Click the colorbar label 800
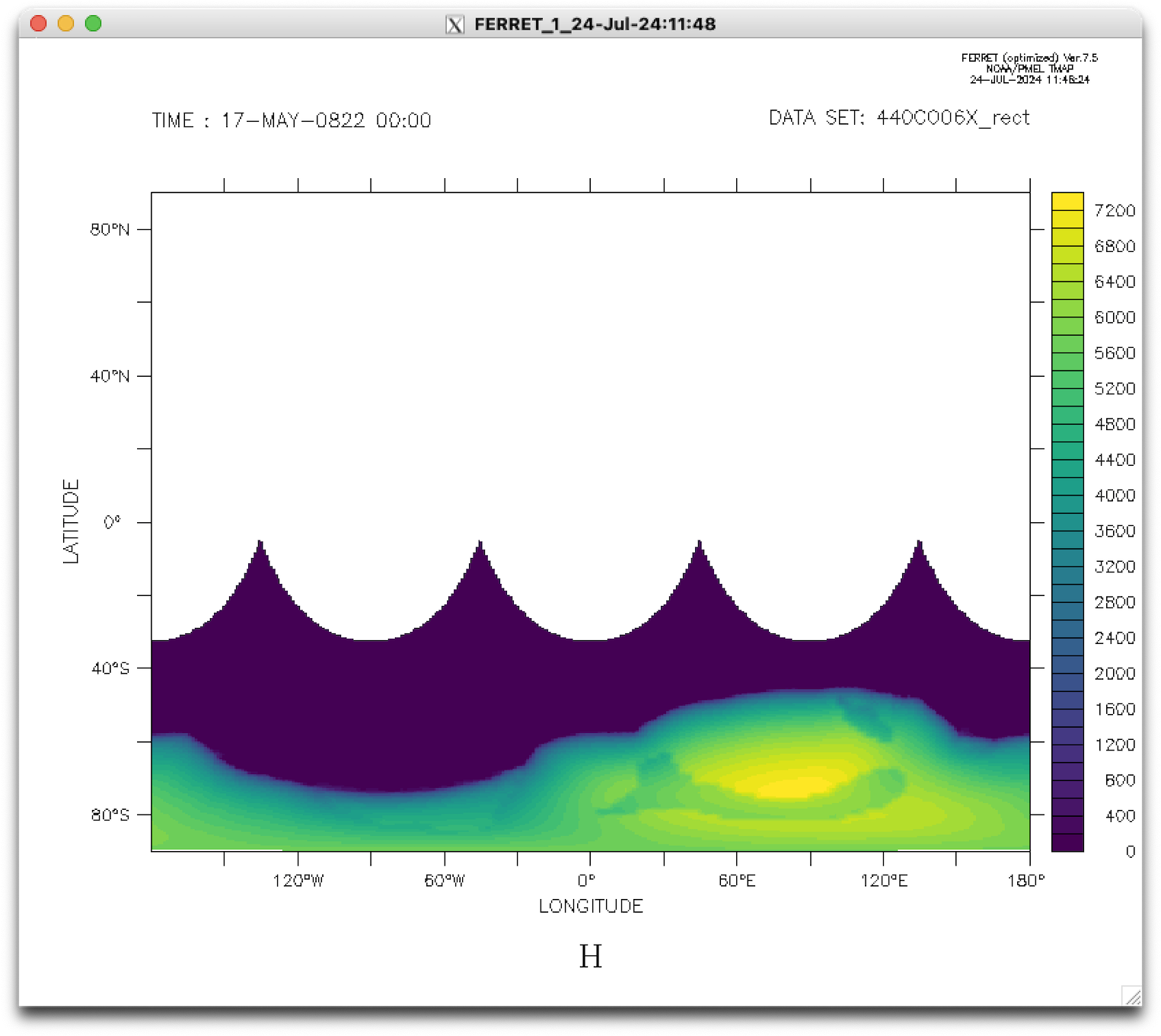 (x=1120, y=780)
